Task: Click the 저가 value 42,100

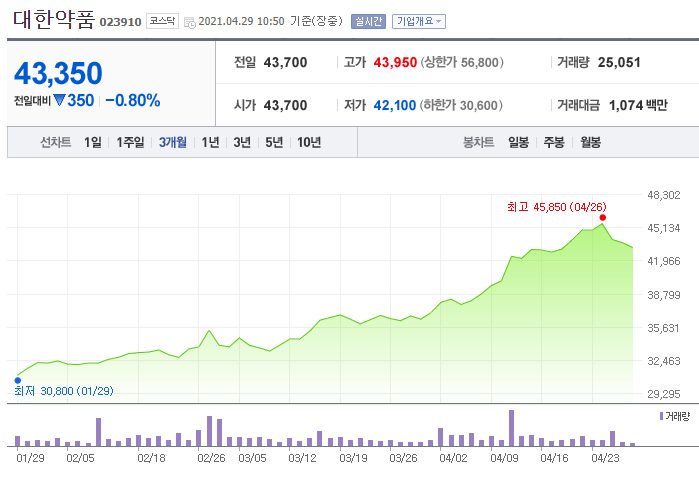Action: pos(395,105)
